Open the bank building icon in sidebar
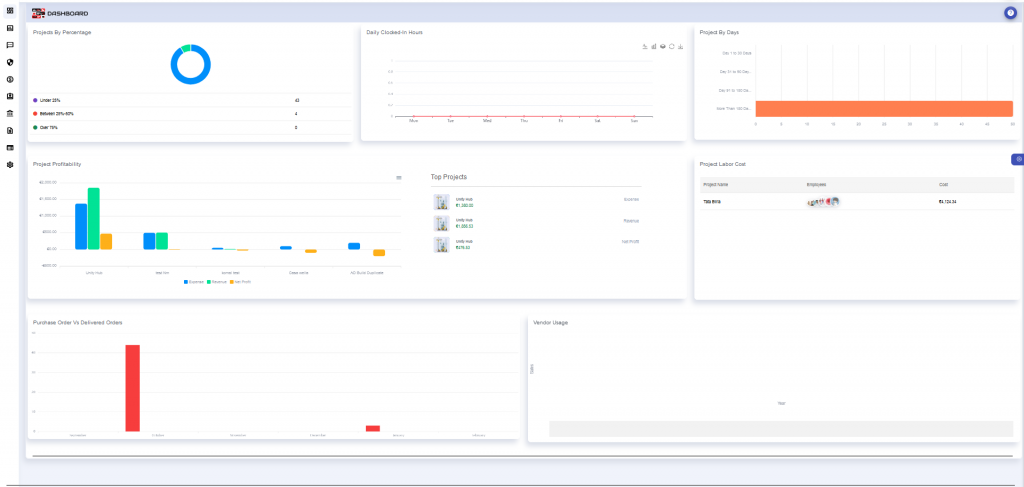Viewport: 1024px width, 487px height. pos(9,113)
